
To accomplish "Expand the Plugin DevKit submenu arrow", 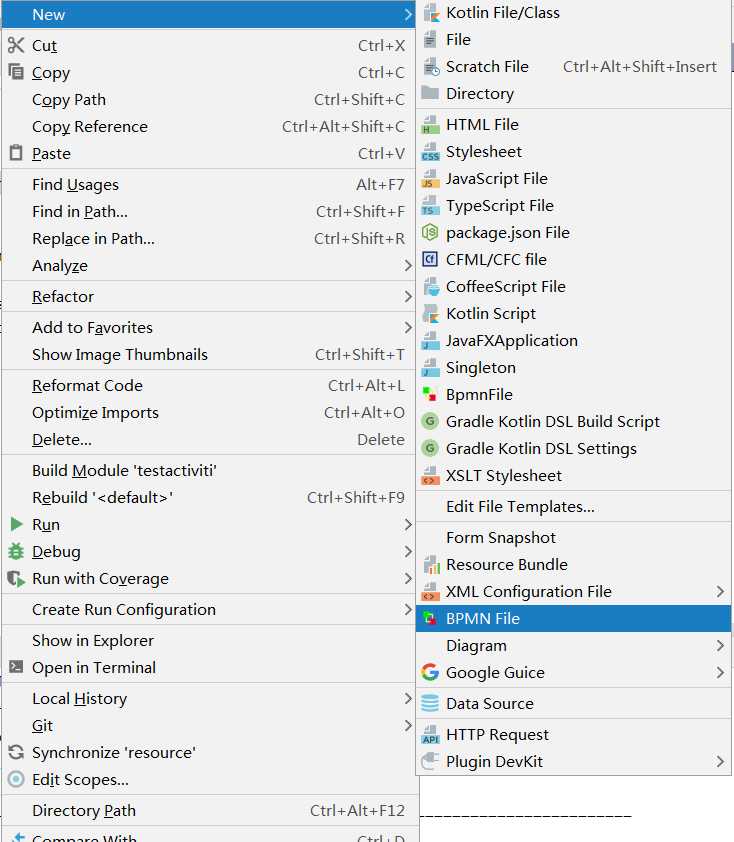I will 720,761.
